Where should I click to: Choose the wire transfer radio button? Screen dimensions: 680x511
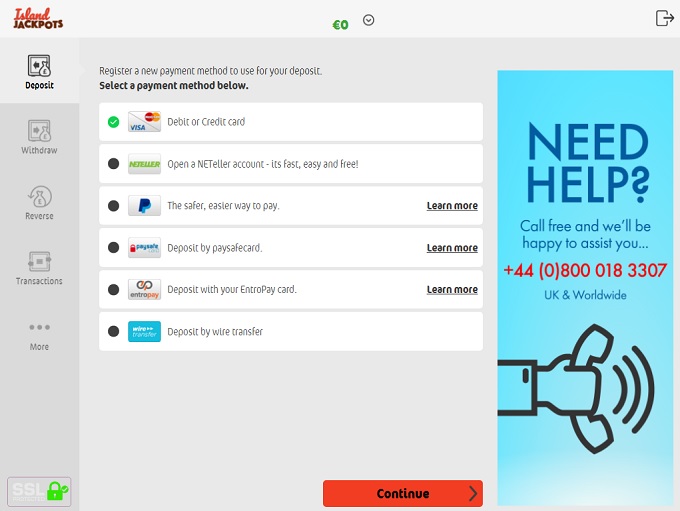pyautogui.click(x=113, y=332)
